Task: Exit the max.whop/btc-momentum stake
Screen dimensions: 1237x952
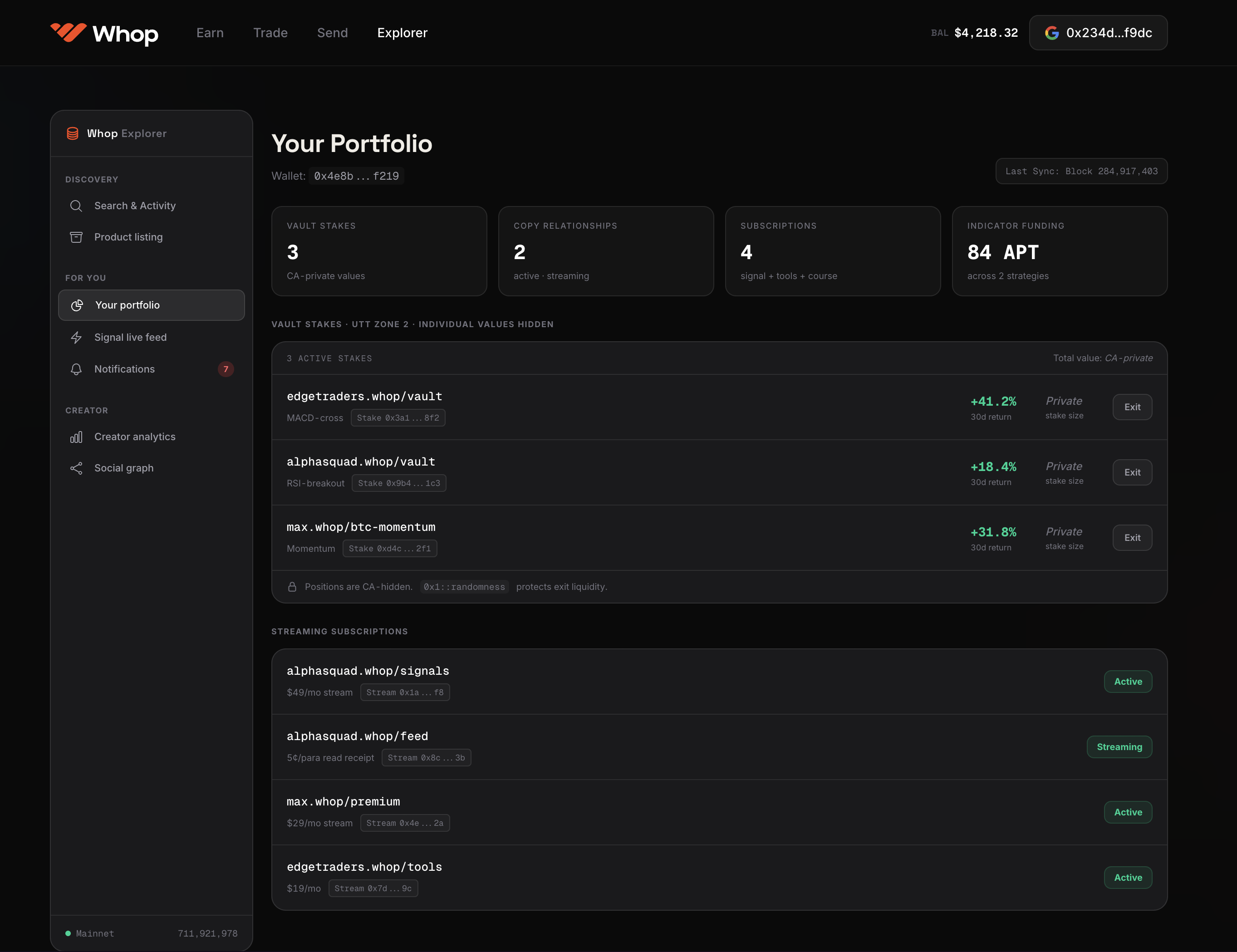Action: [x=1132, y=538]
